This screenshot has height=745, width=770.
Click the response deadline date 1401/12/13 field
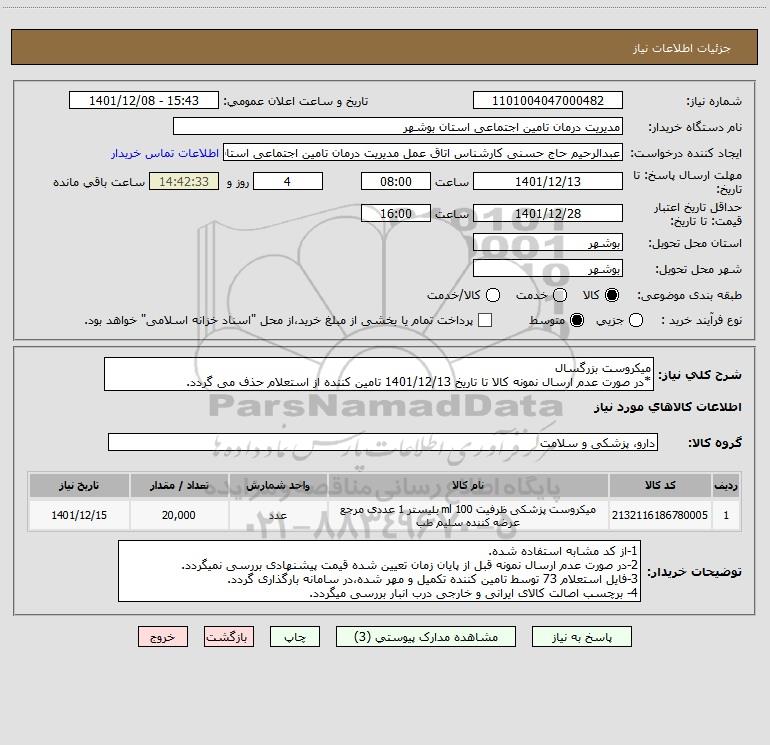click(548, 181)
